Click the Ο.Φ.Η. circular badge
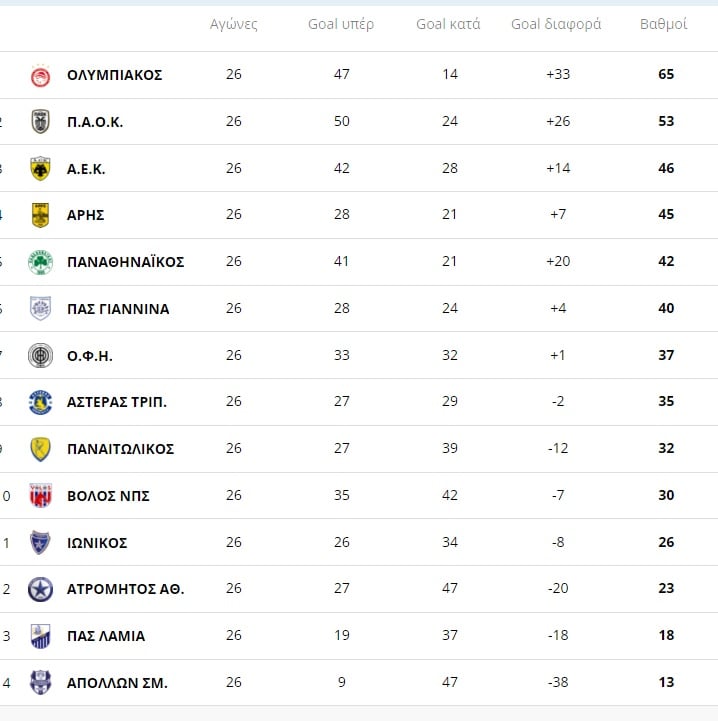 click(x=40, y=355)
